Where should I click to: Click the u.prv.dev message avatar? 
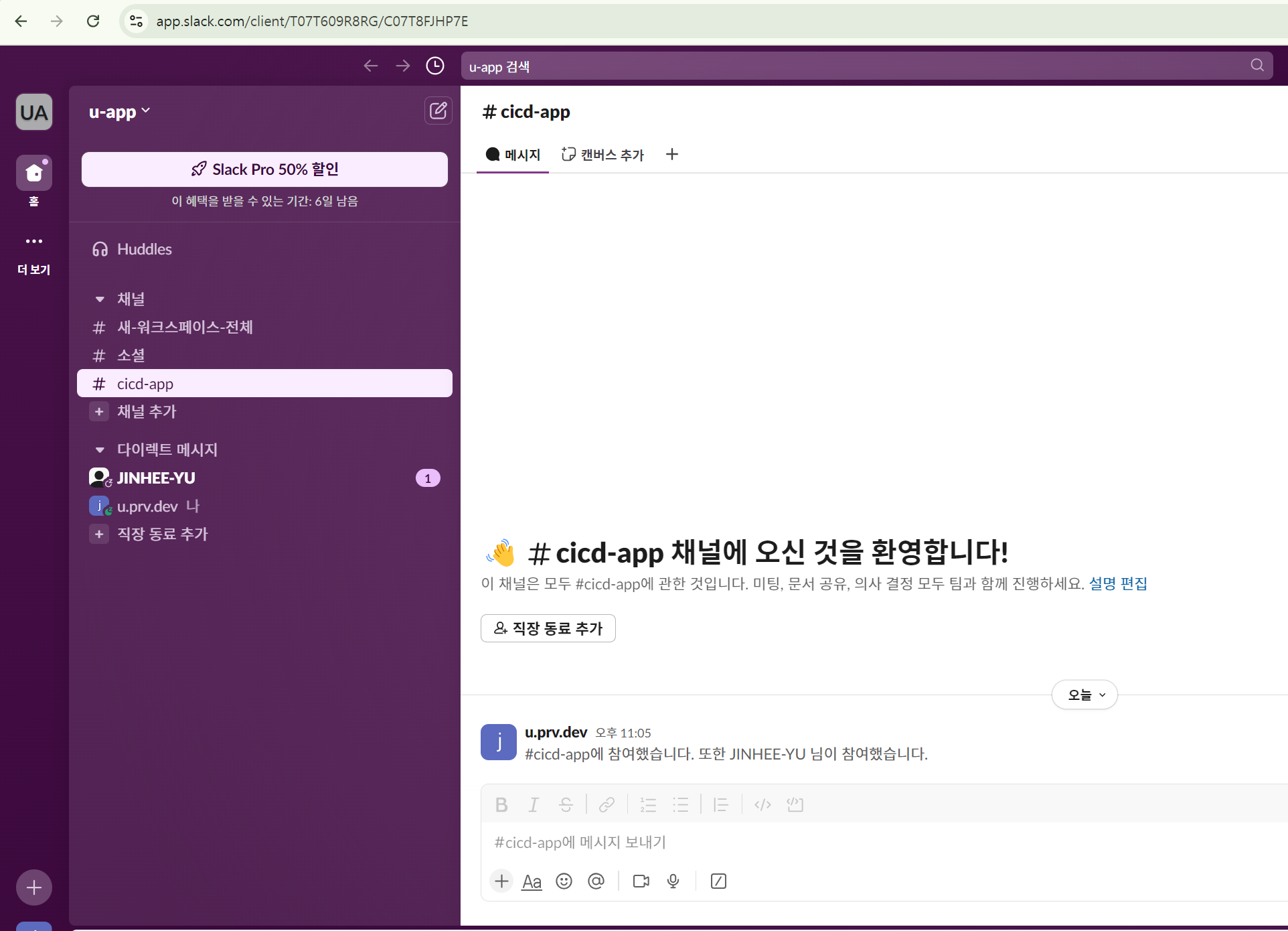click(499, 742)
